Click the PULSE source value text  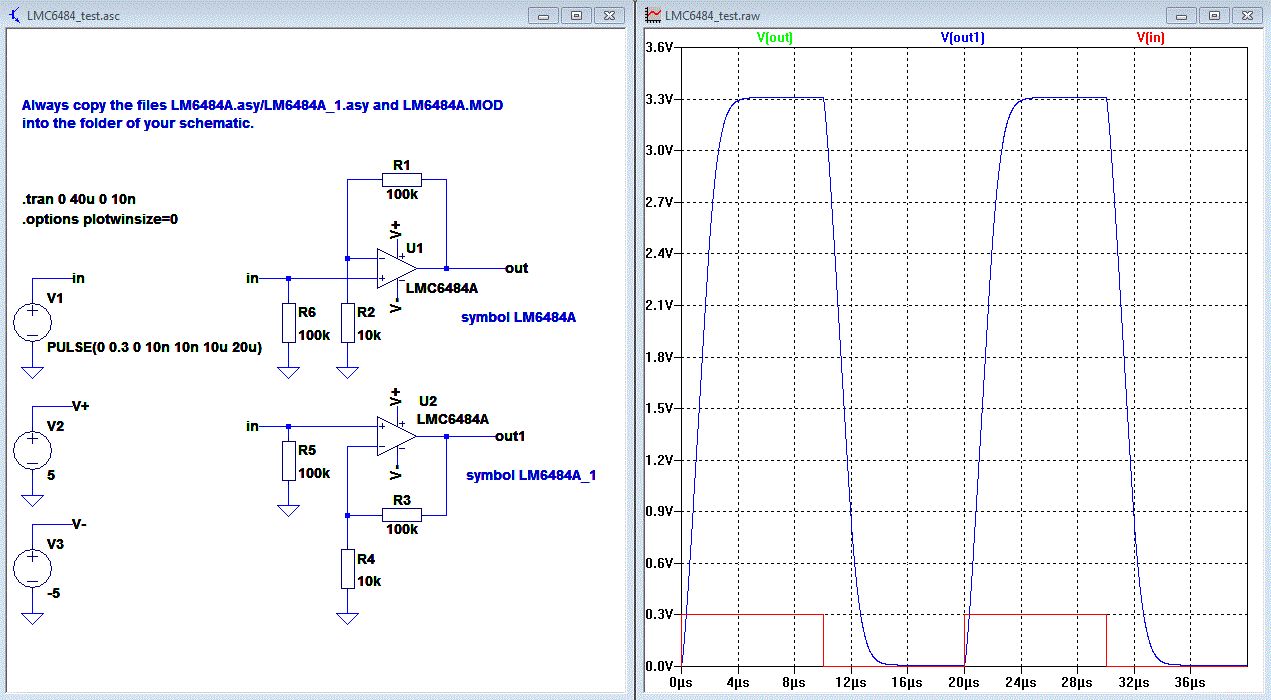[x=154, y=347]
